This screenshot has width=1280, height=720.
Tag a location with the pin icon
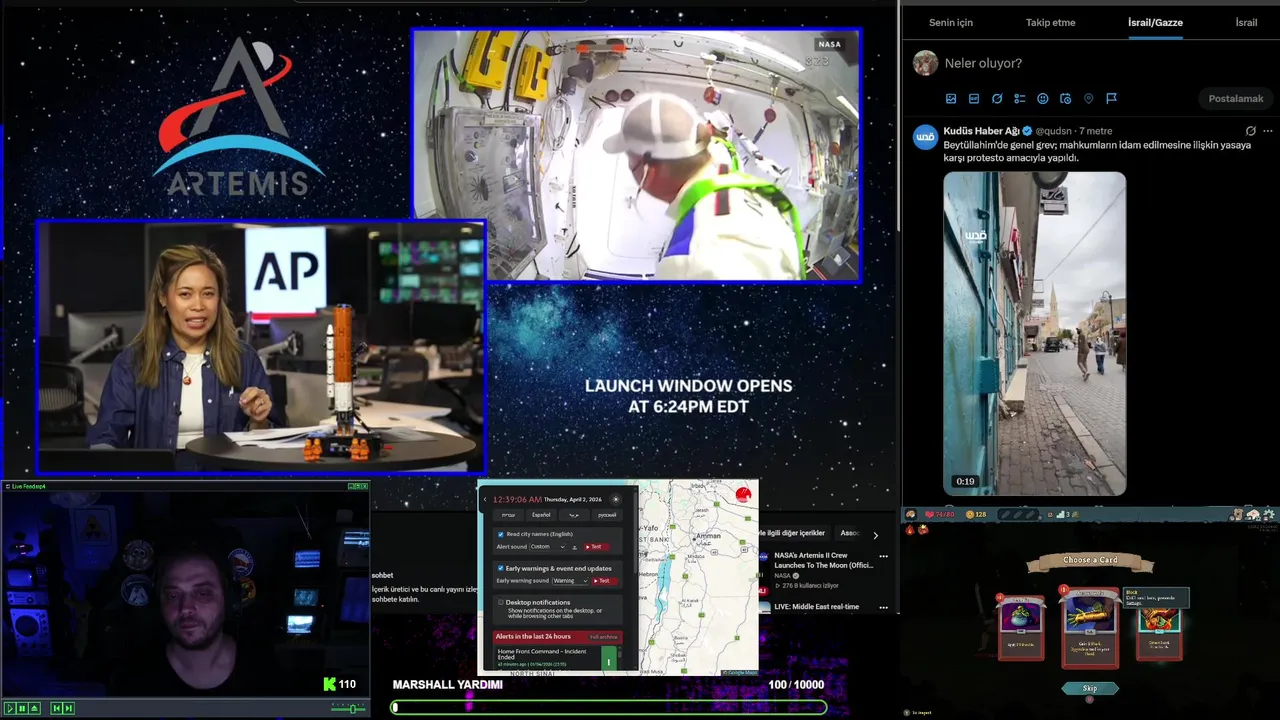1088,99
